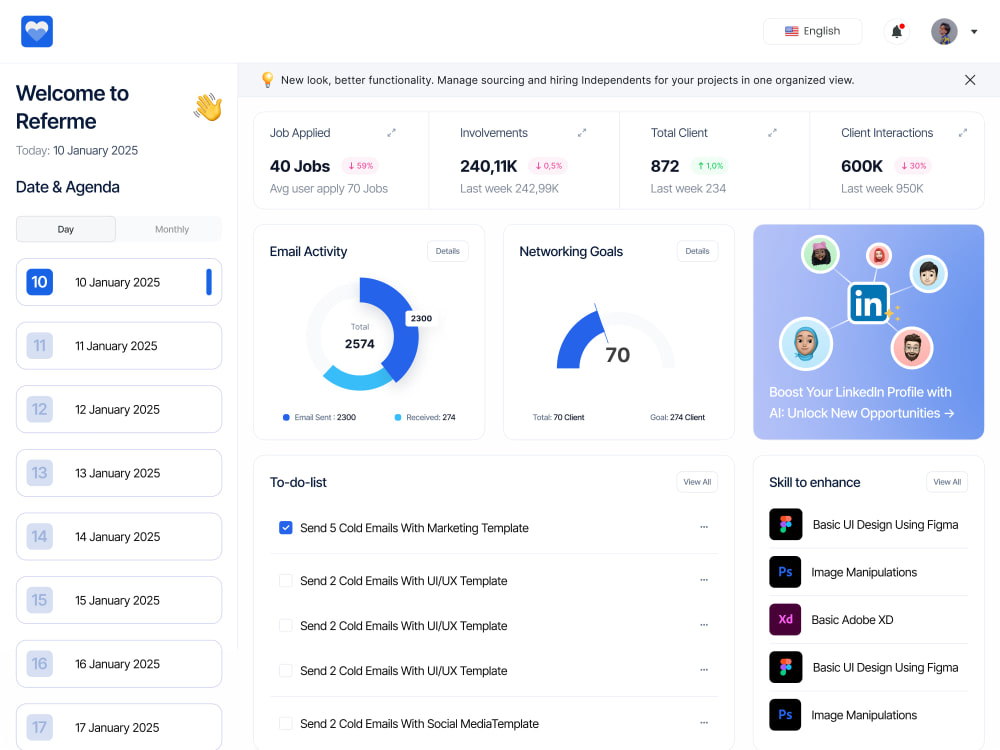Click the 10 date number badge
The width and height of the screenshot is (1000, 750).
(x=40, y=282)
